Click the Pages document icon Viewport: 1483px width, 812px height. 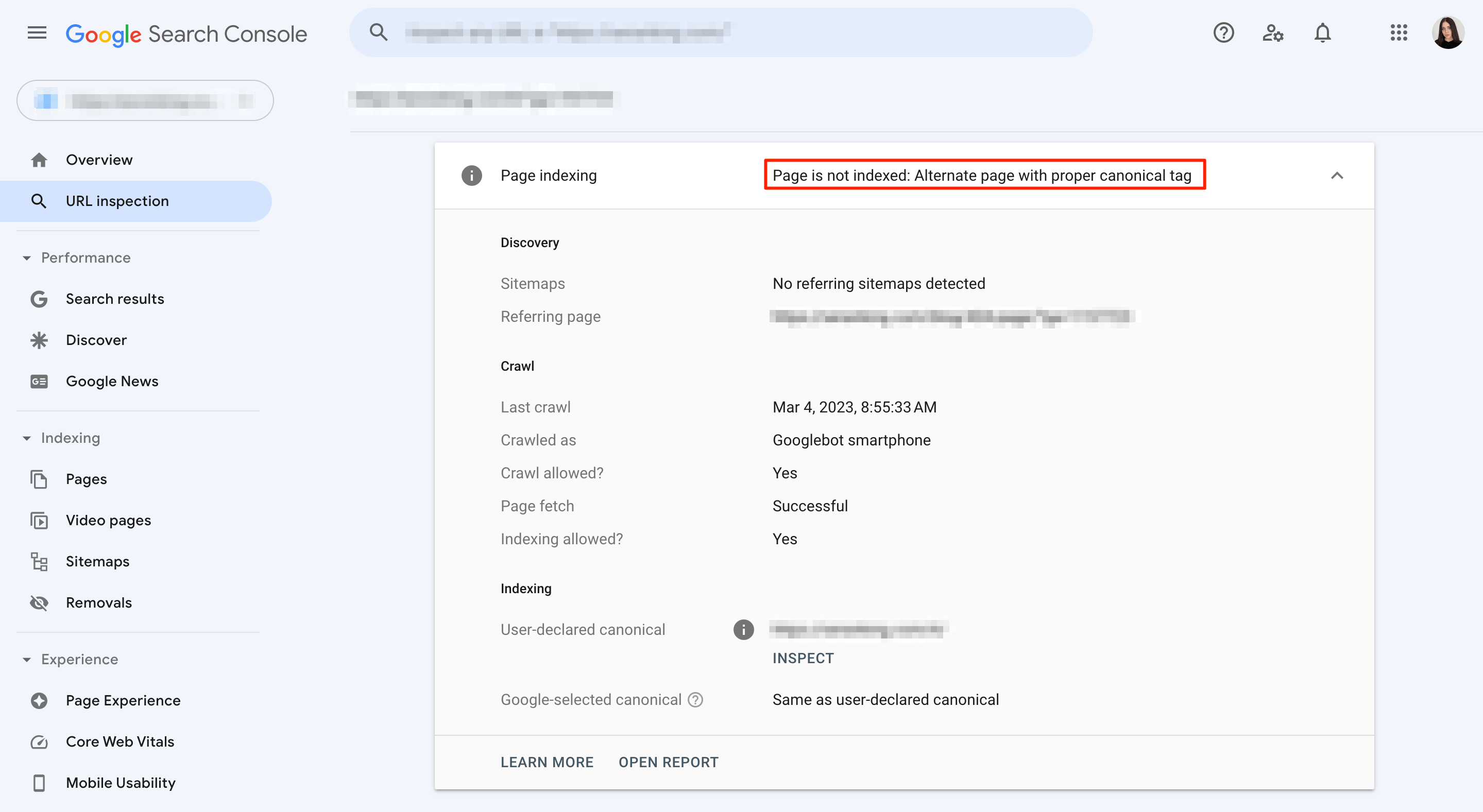(39, 479)
